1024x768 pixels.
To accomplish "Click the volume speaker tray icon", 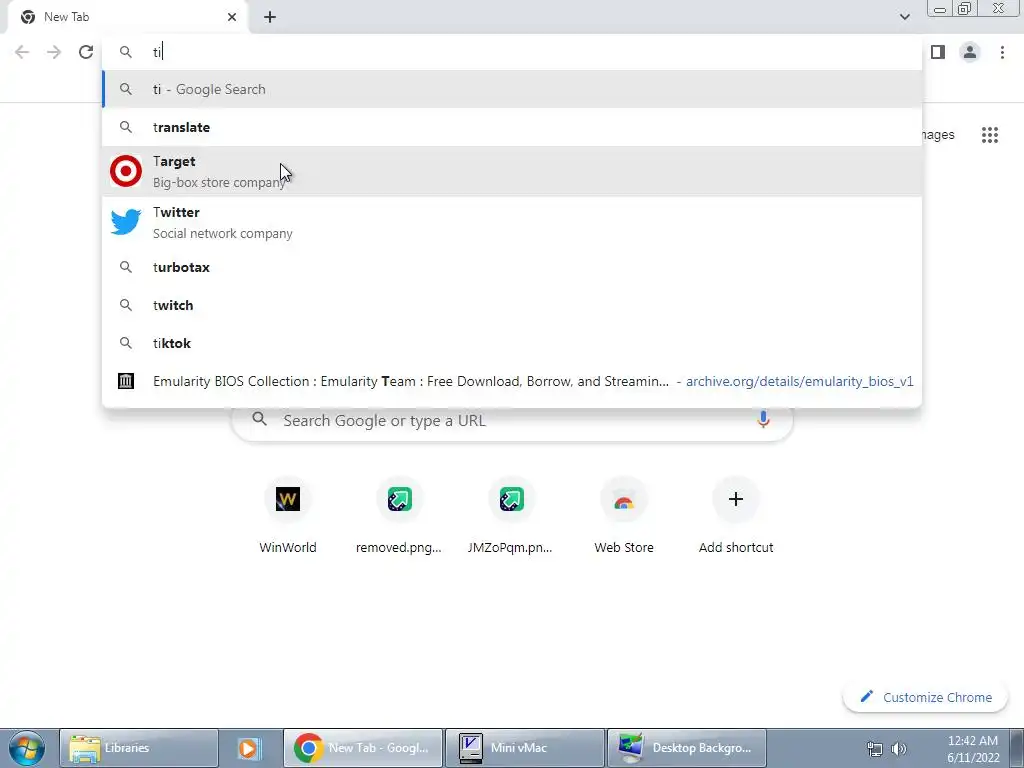I will coord(899,749).
